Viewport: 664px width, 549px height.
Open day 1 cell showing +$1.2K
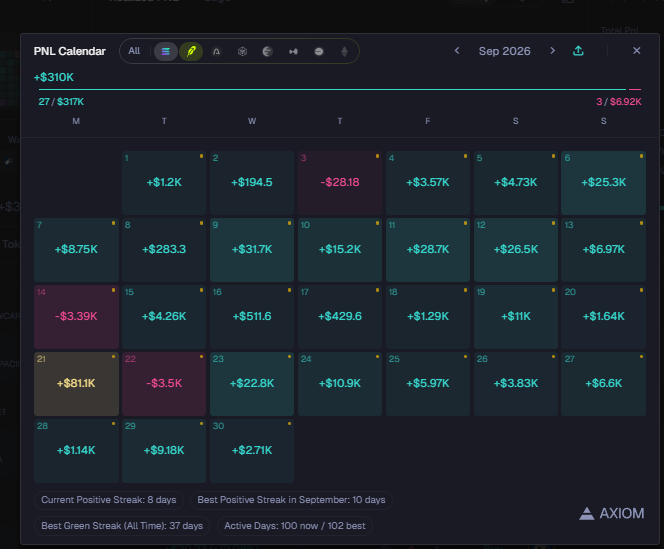coord(164,183)
